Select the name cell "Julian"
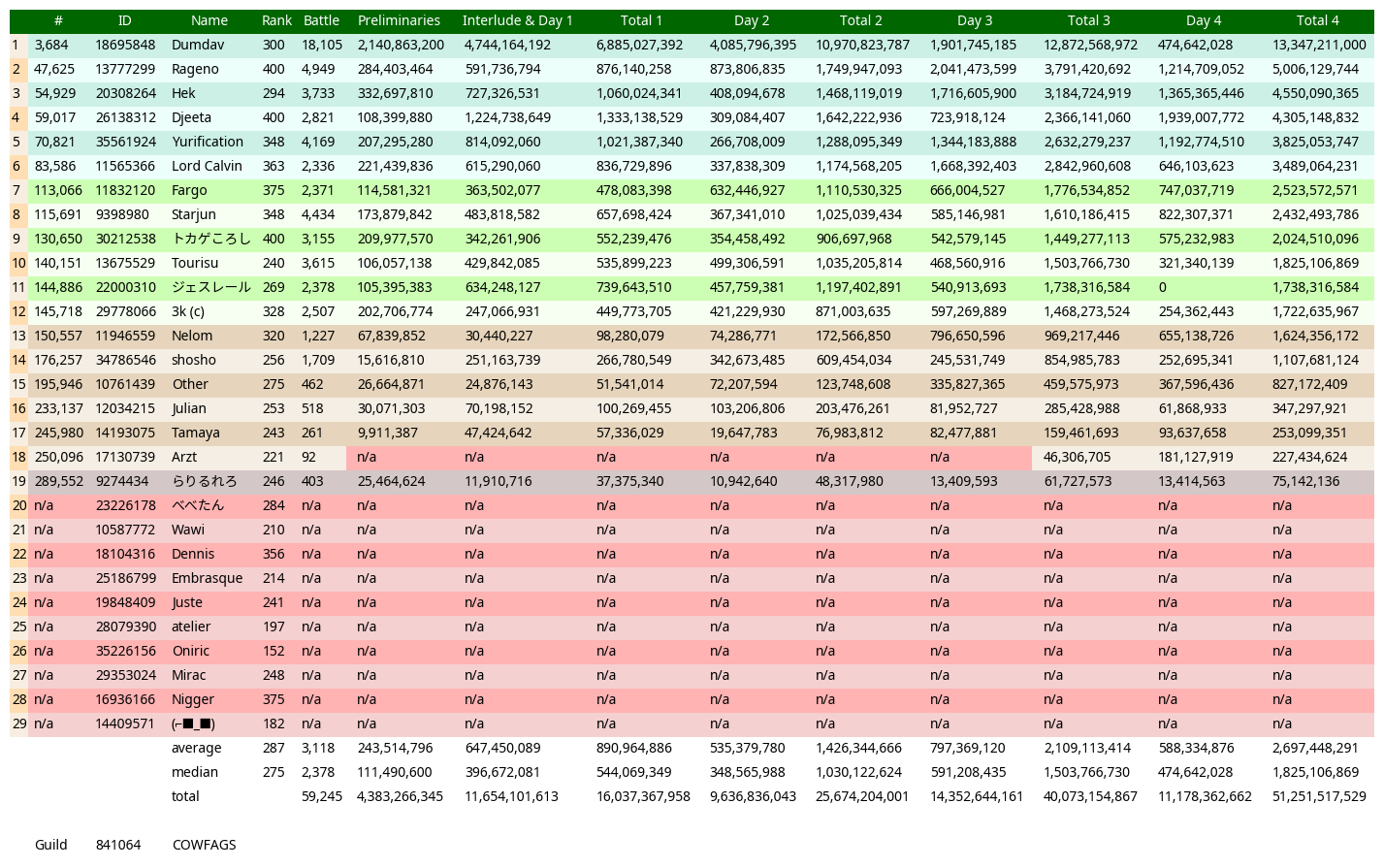 coord(190,408)
